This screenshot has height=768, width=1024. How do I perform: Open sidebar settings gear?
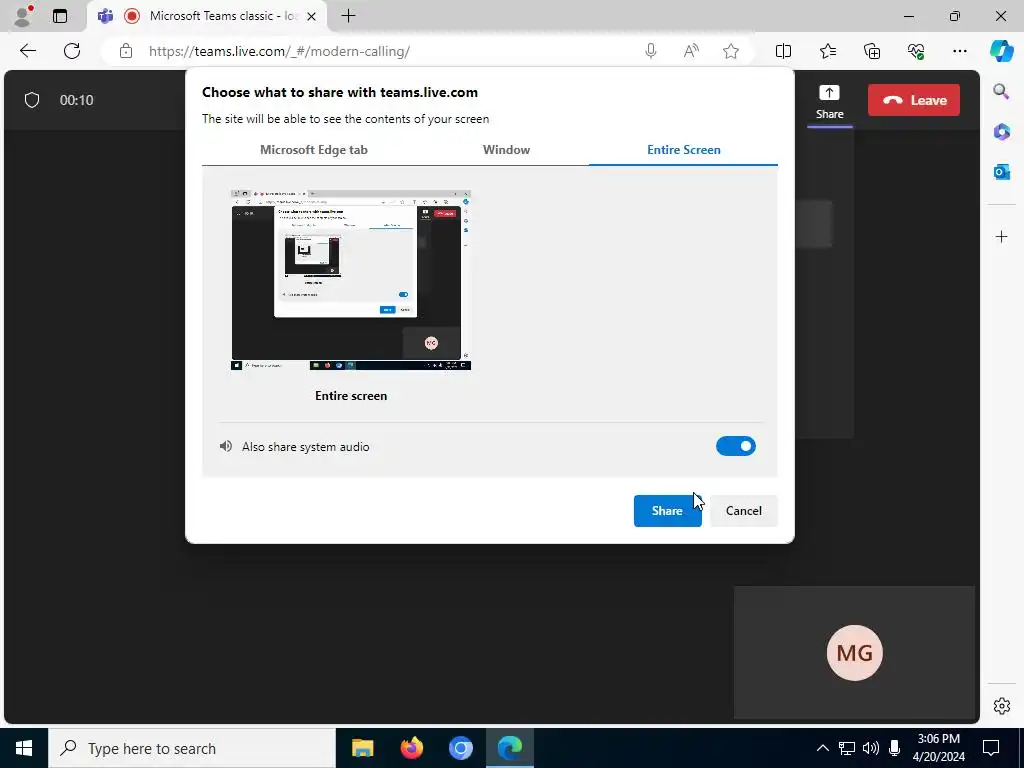(1001, 706)
